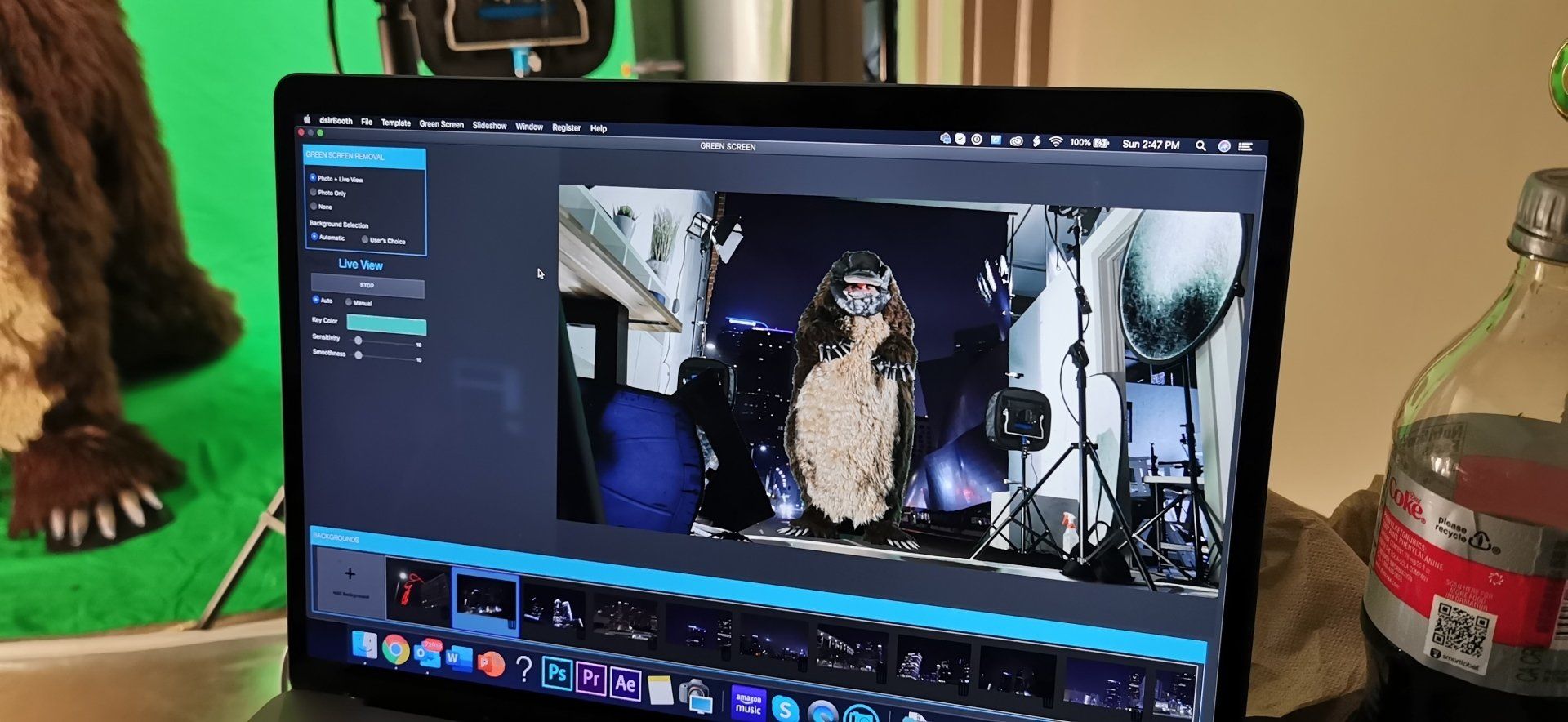Launch Photoshop from the Dock
The image size is (1568, 722).
pos(557,674)
